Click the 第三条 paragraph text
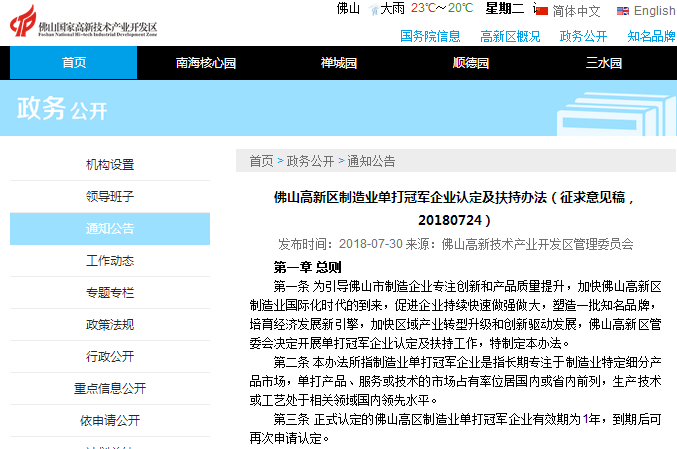Image resolution: width=677 pixels, height=449 pixels. 456,428
